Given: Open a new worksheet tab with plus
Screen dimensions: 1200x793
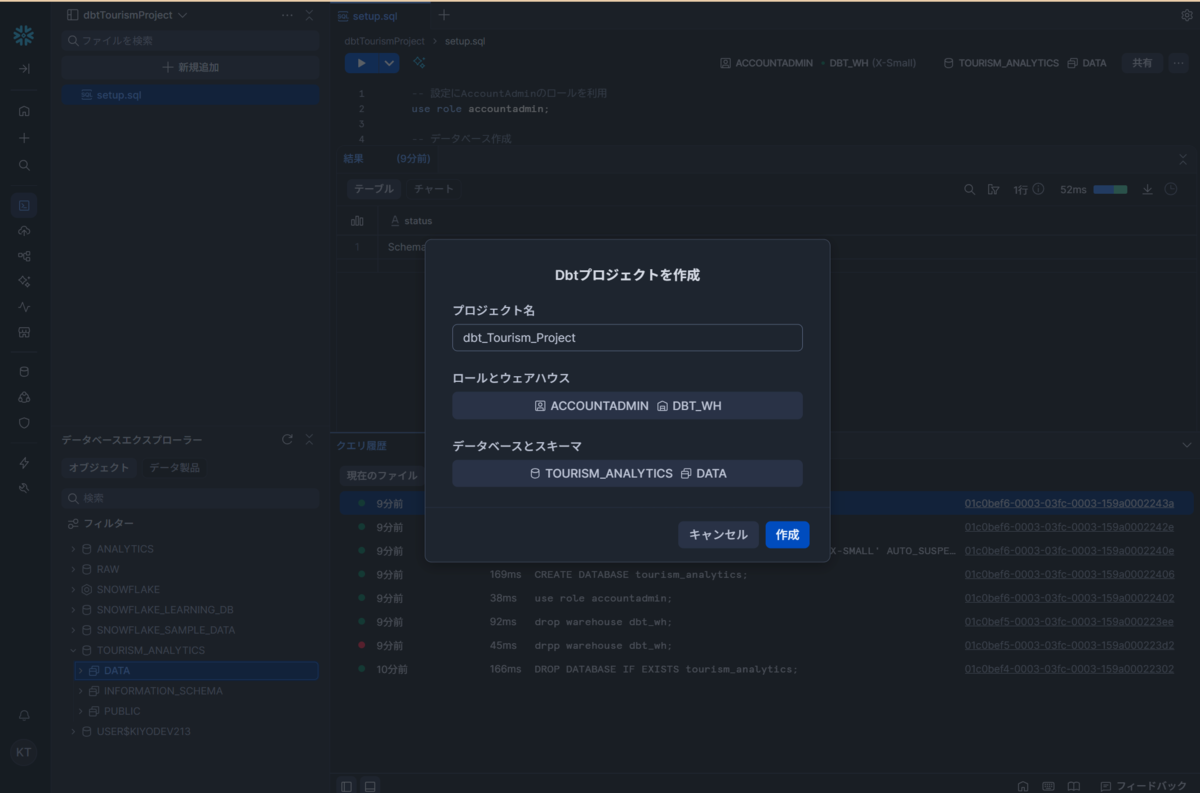Looking at the screenshot, I should tap(444, 15).
